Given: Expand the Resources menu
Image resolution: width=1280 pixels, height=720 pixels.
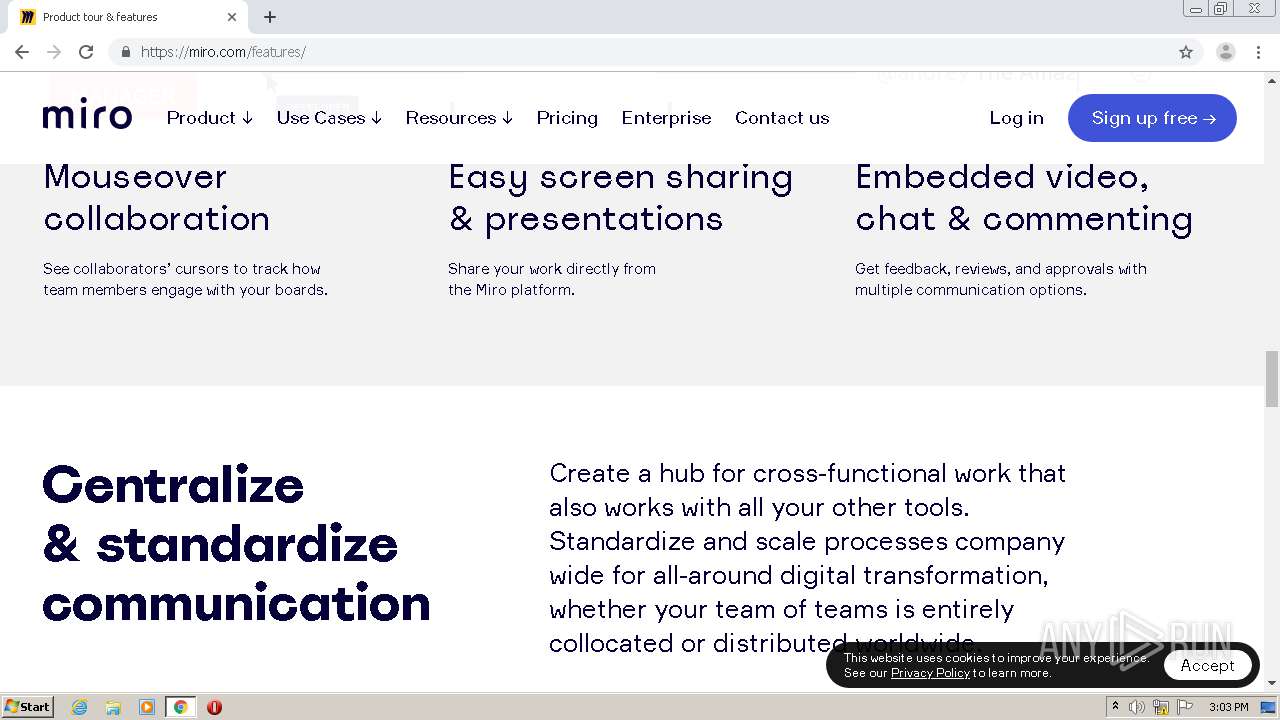Looking at the screenshot, I should [459, 118].
